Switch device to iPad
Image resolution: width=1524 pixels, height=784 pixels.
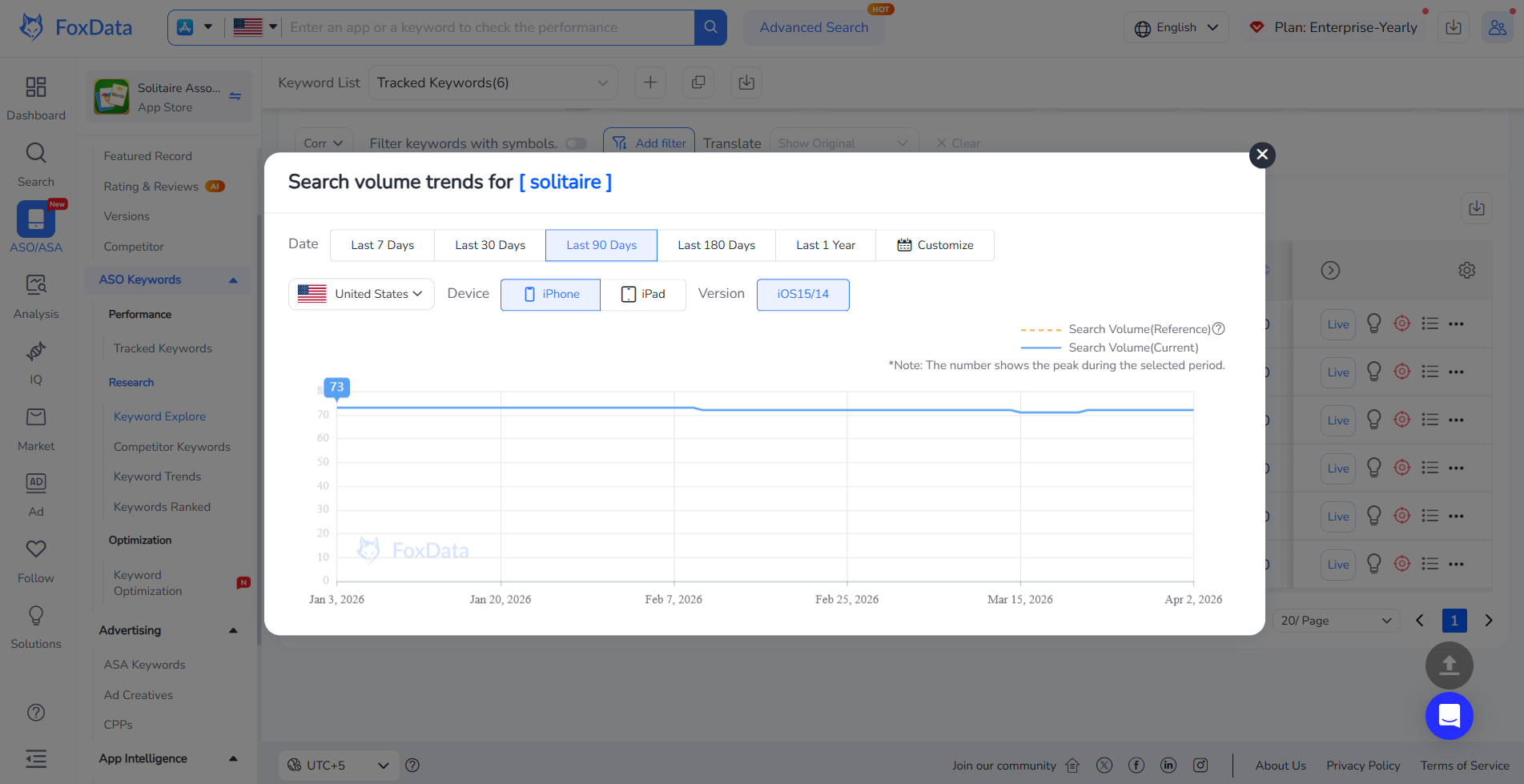[643, 294]
